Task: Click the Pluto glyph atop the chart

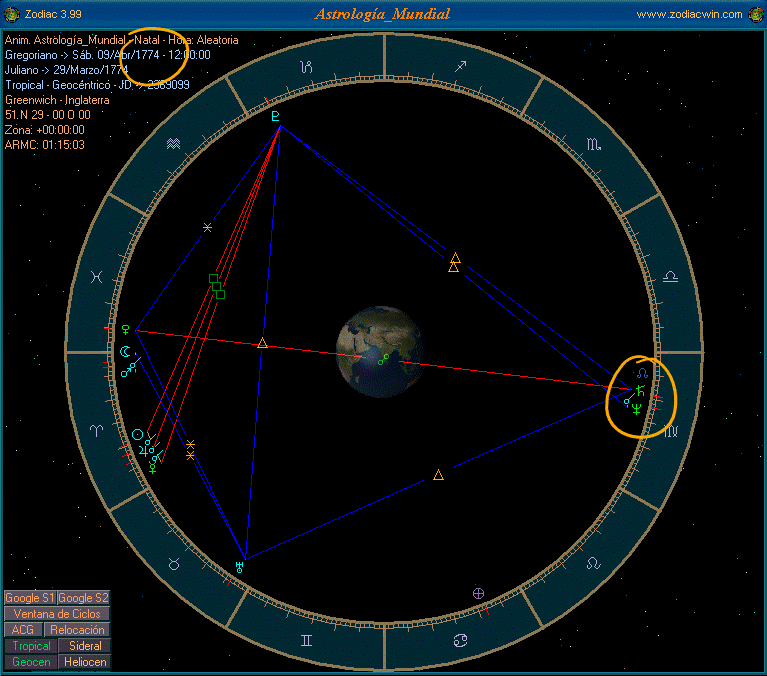Action: [277, 117]
